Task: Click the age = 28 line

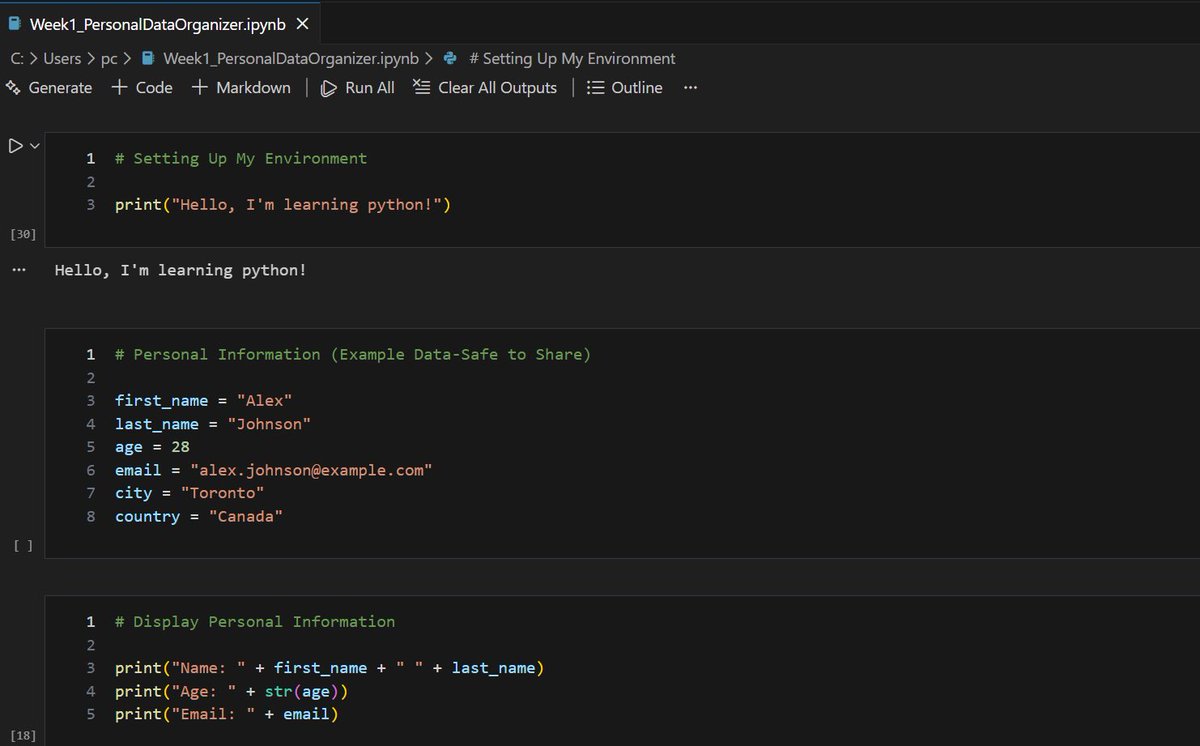Action: pyautogui.click(x=152, y=446)
